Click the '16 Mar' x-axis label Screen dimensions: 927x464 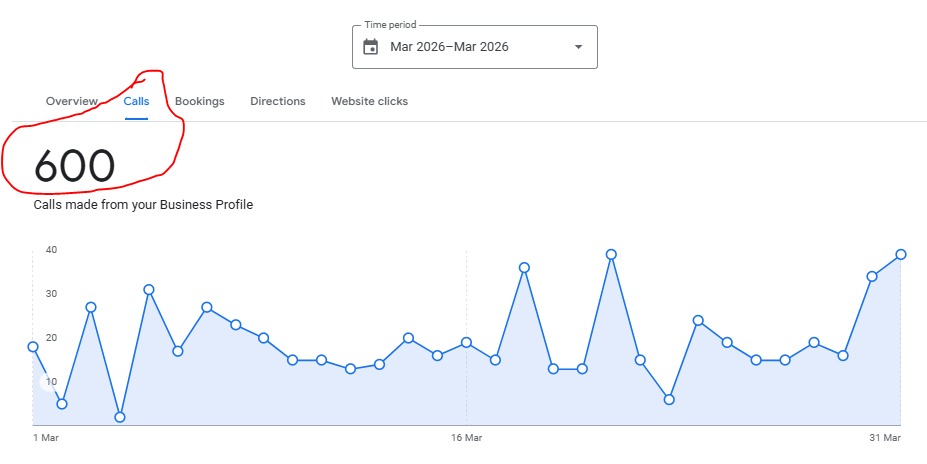coord(466,438)
